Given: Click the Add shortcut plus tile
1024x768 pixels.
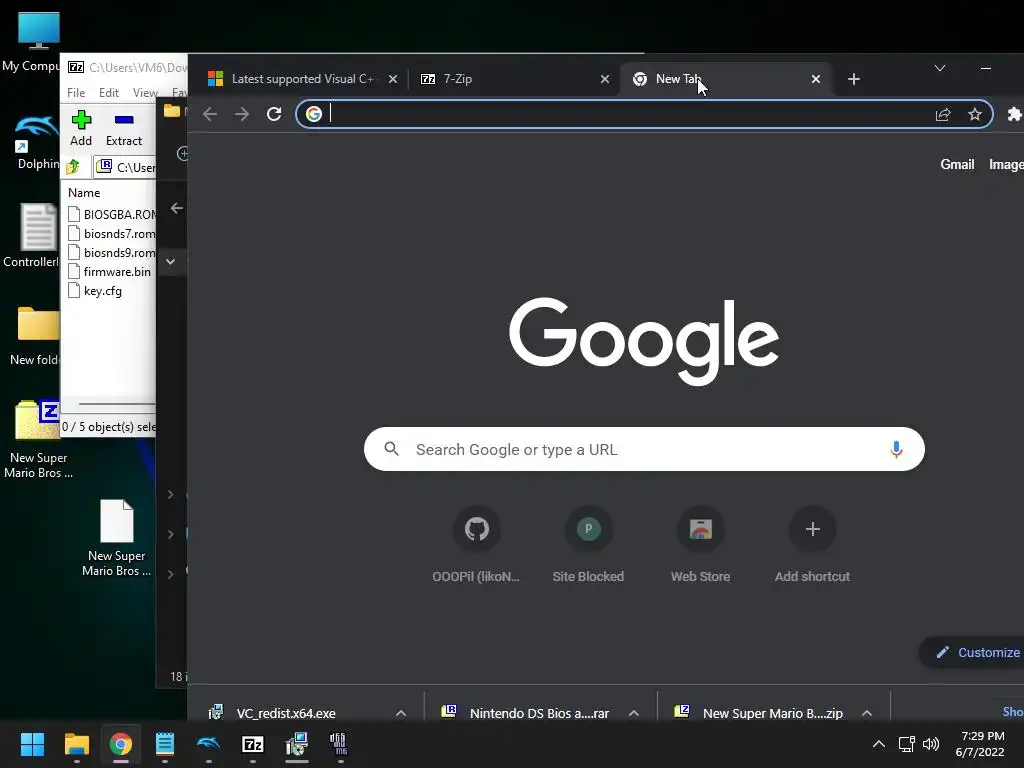Looking at the screenshot, I should 812,544.
